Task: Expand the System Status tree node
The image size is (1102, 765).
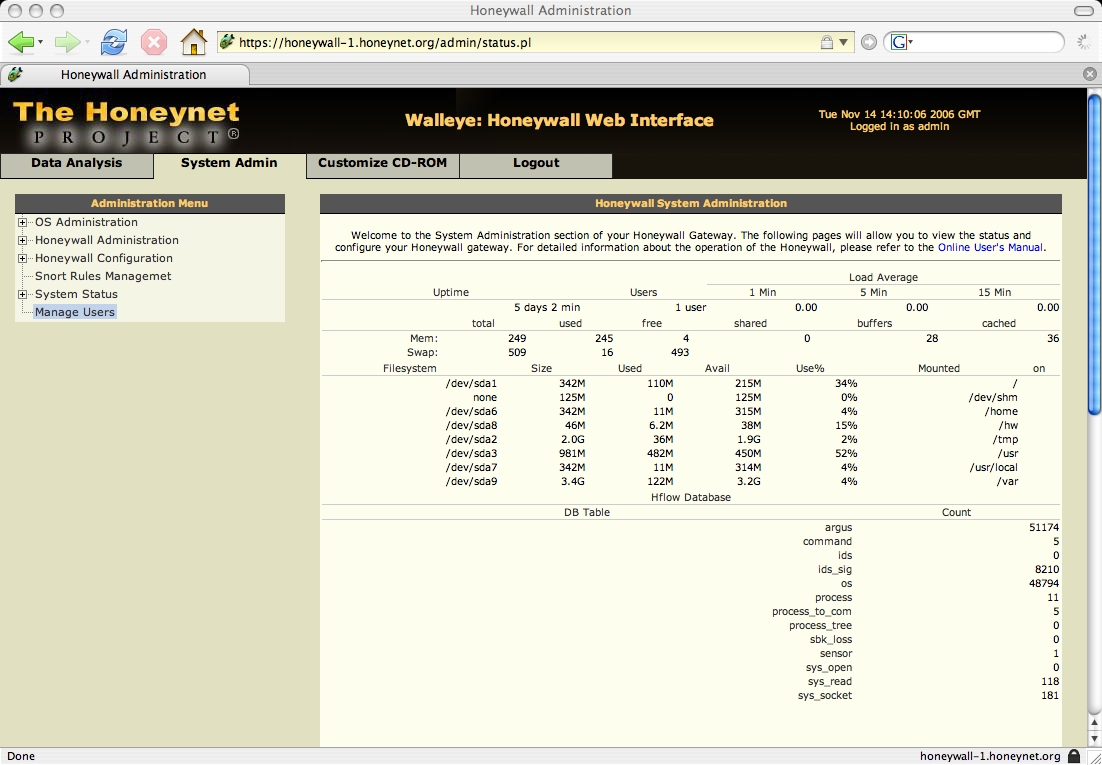Action: (22, 294)
